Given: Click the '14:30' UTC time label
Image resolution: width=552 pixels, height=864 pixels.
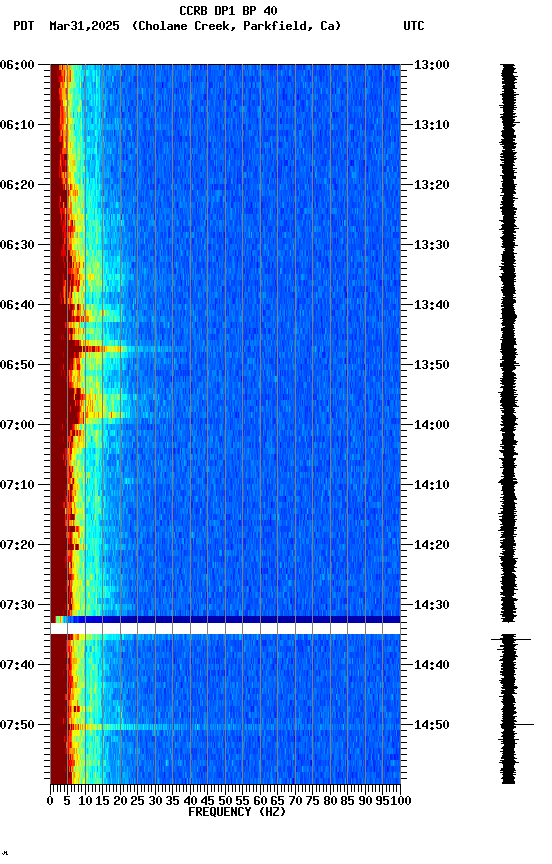Looking at the screenshot, I should 431,605.
